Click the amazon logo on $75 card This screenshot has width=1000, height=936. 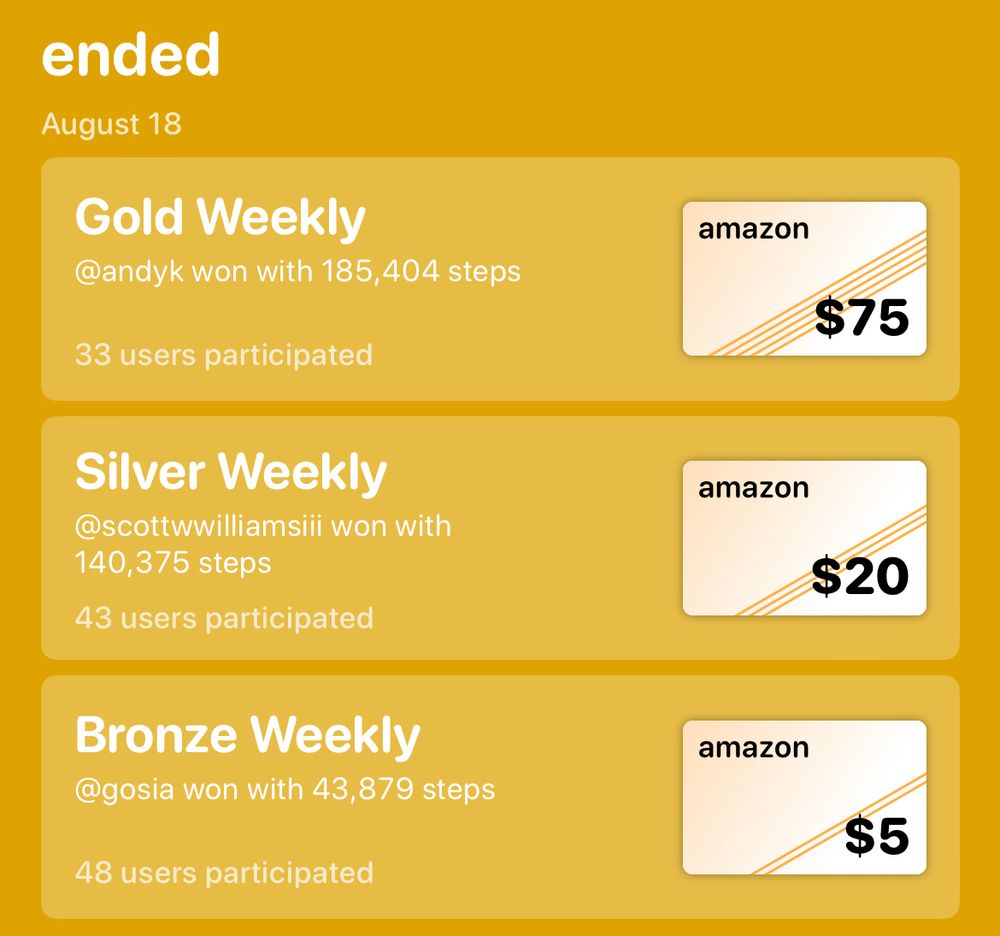753,229
